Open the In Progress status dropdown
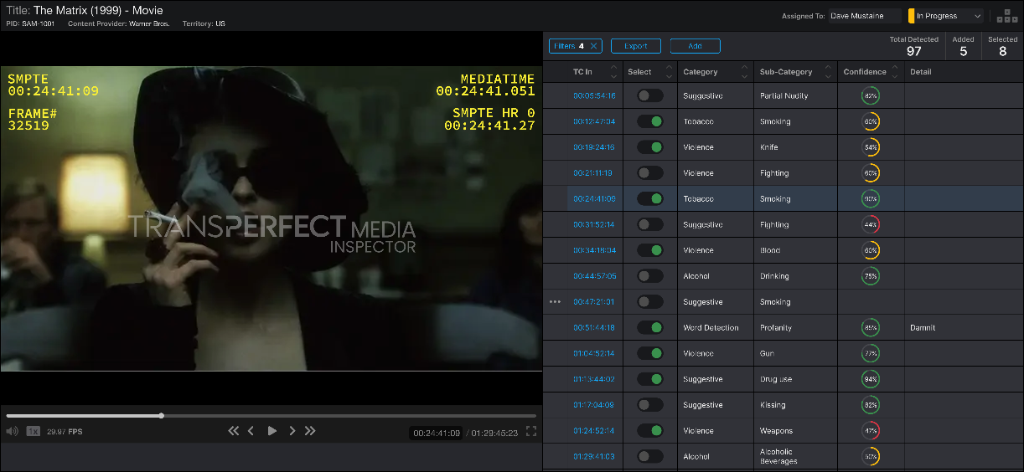 coord(945,16)
